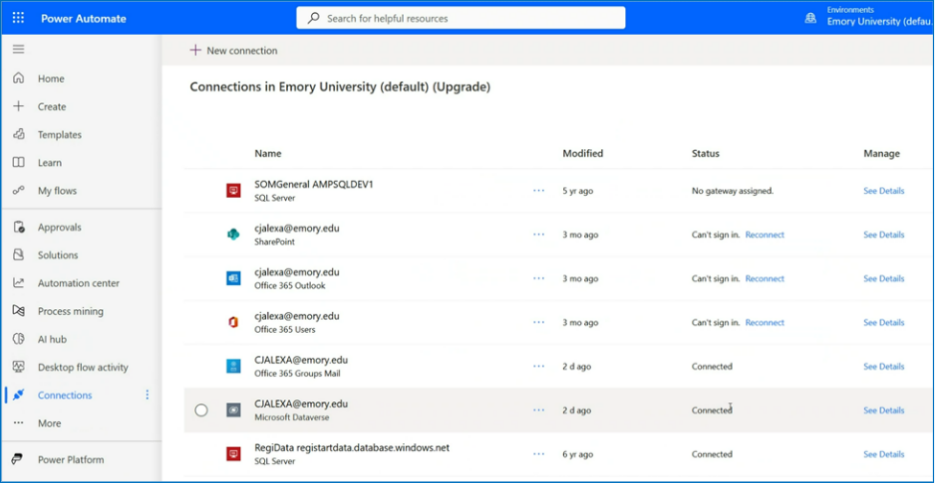This screenshot has height=483, width=936.
Task: Click the Automation center chart icon
Action: (x=19, y=283)
